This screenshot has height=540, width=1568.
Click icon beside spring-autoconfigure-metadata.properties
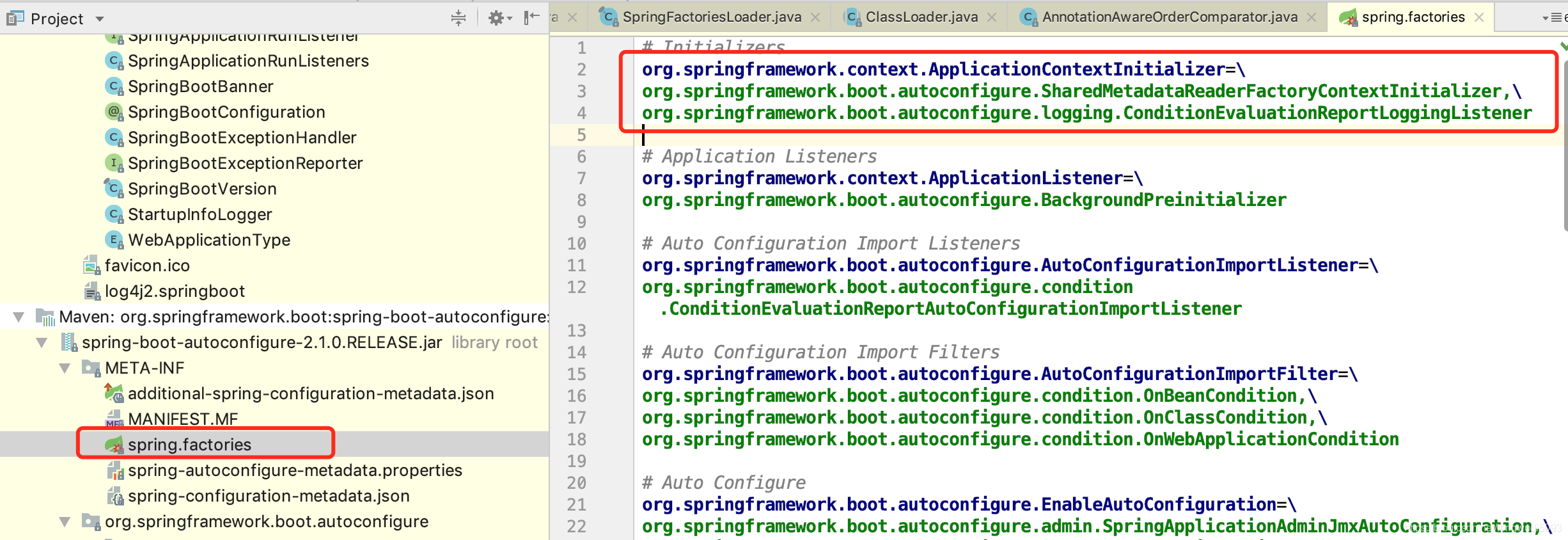(114, 470)
